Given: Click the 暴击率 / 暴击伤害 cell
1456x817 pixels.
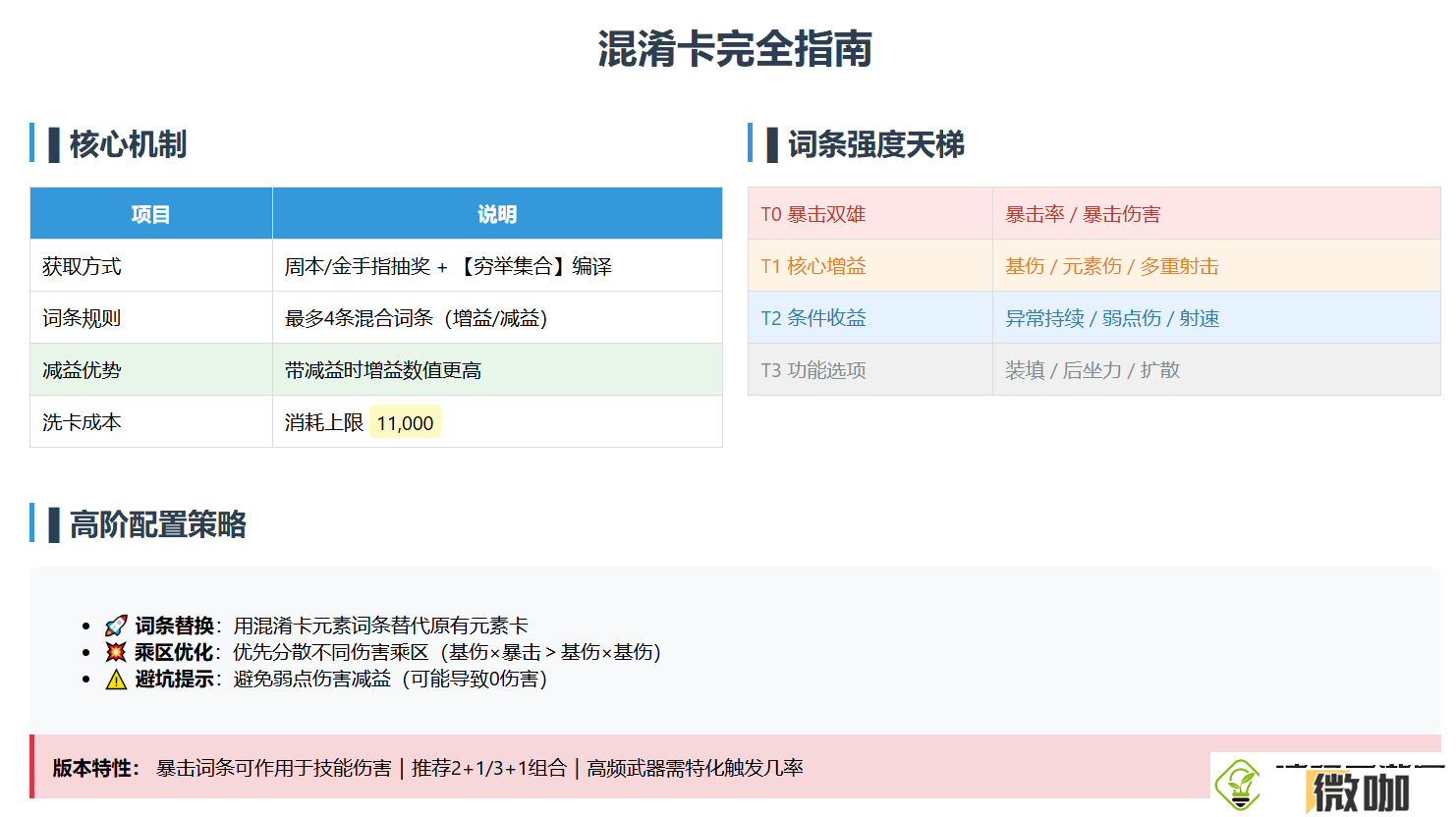Looking at the screenshot, I should [1216, 214].
